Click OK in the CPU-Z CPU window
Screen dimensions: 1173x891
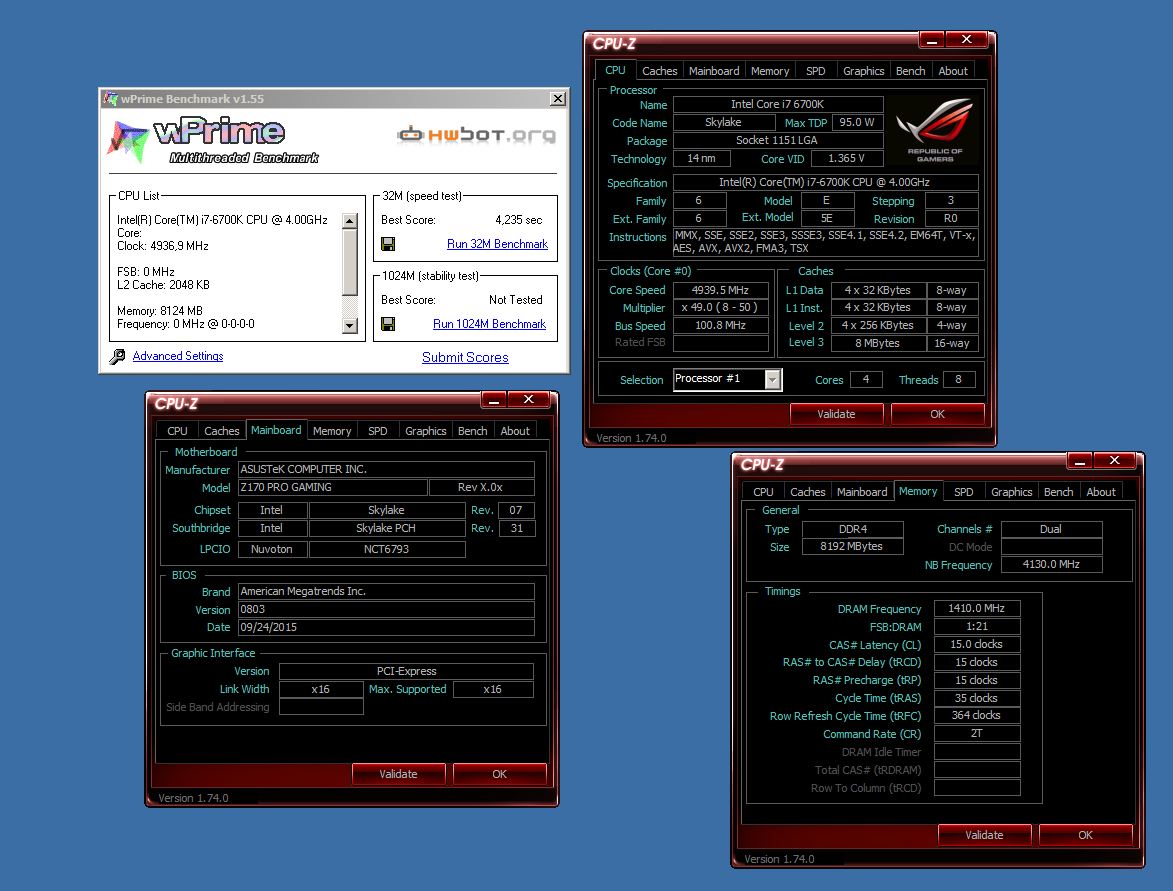coord(937,414)
